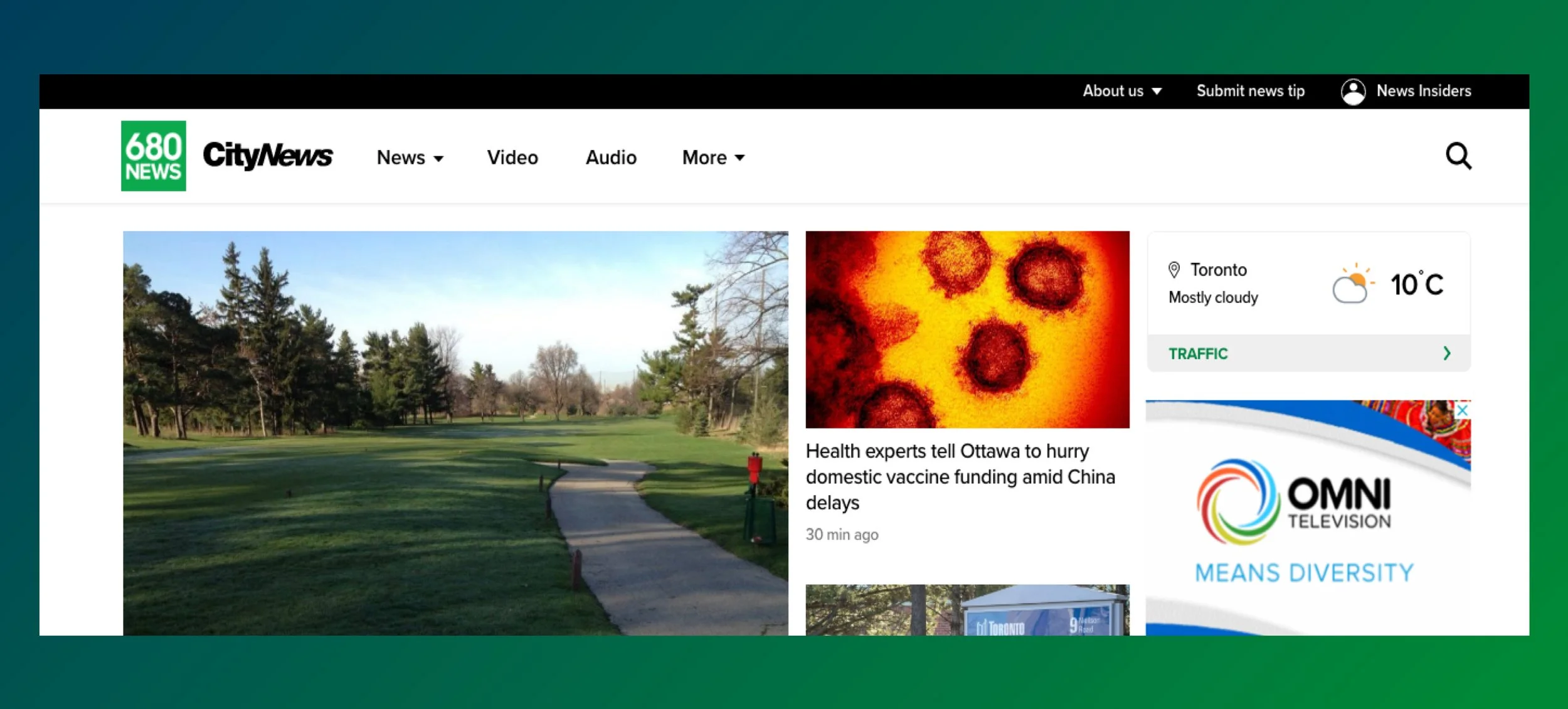Viewport: 1568px width, 709px height.
Task: Close the OMNI Television ad
Action: click(x=1463, y=410)
